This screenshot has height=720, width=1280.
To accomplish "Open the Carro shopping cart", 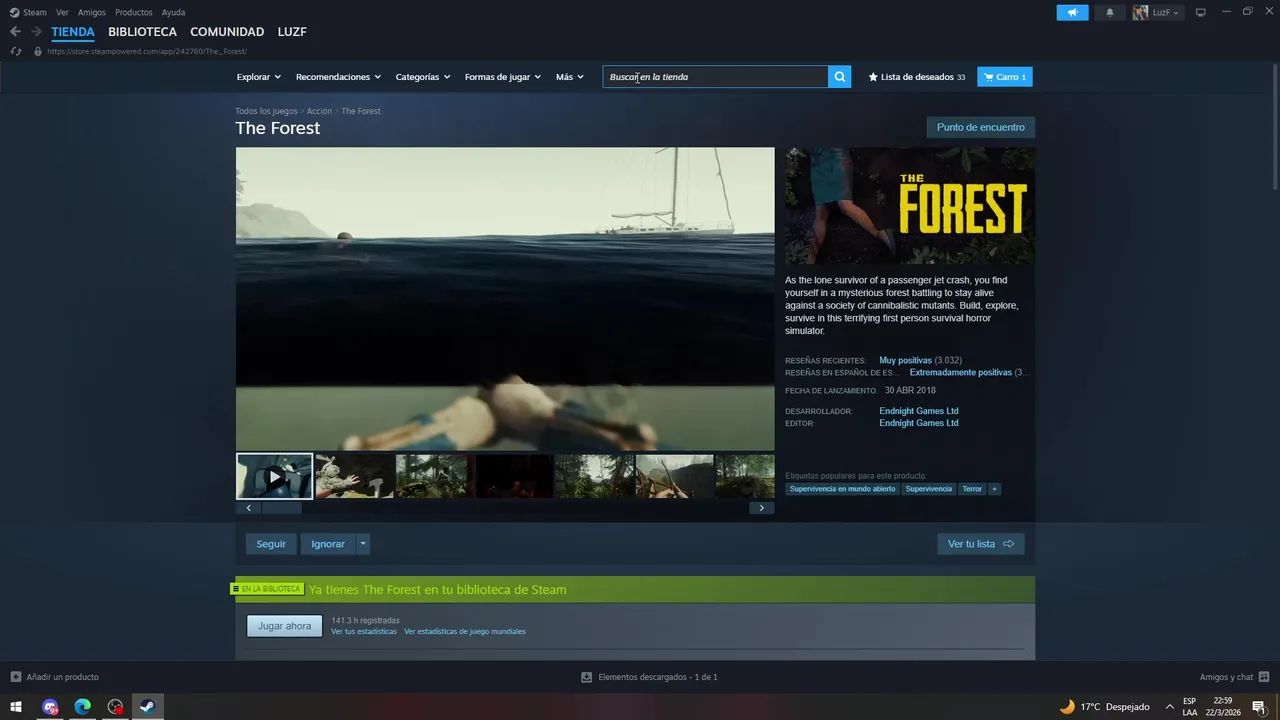I will [x=1005, y=77].
